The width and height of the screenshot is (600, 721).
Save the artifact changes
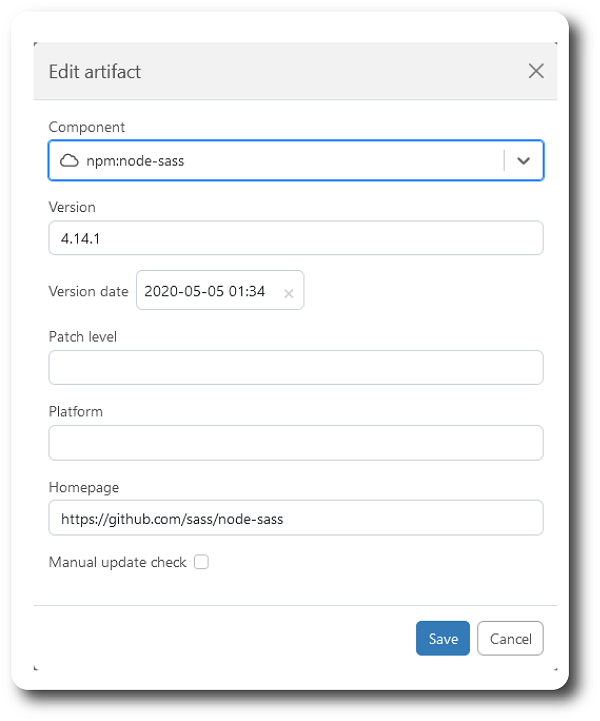[x=443, y=639]
